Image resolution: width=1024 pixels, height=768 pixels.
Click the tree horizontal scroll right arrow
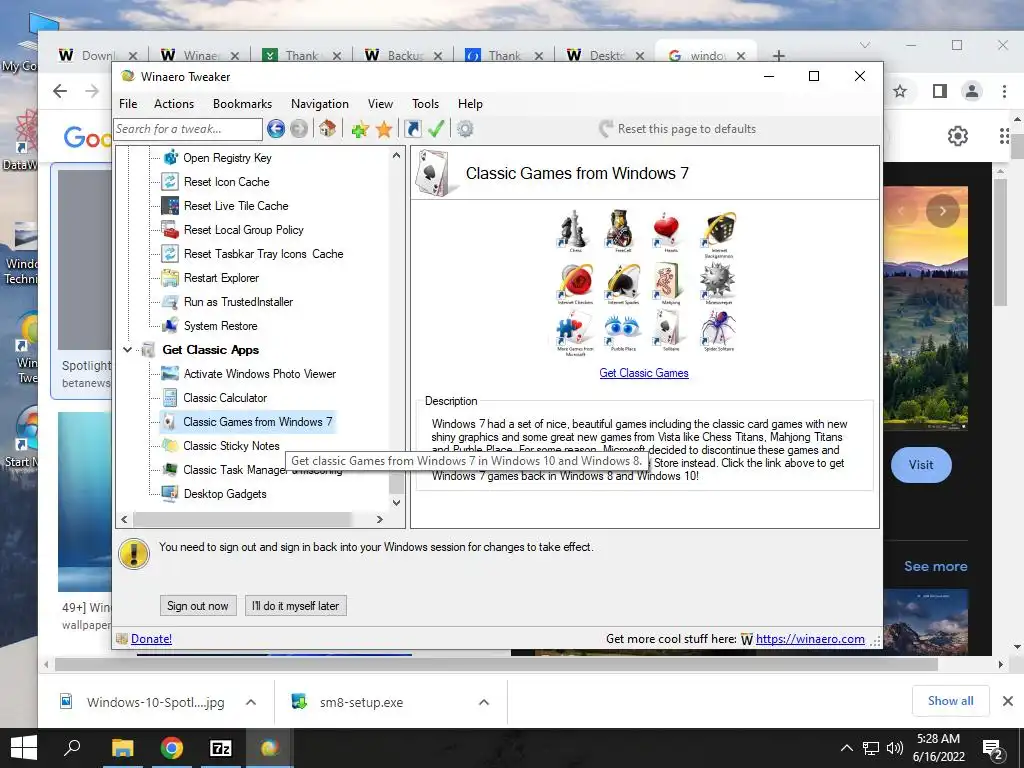[379, 519]
